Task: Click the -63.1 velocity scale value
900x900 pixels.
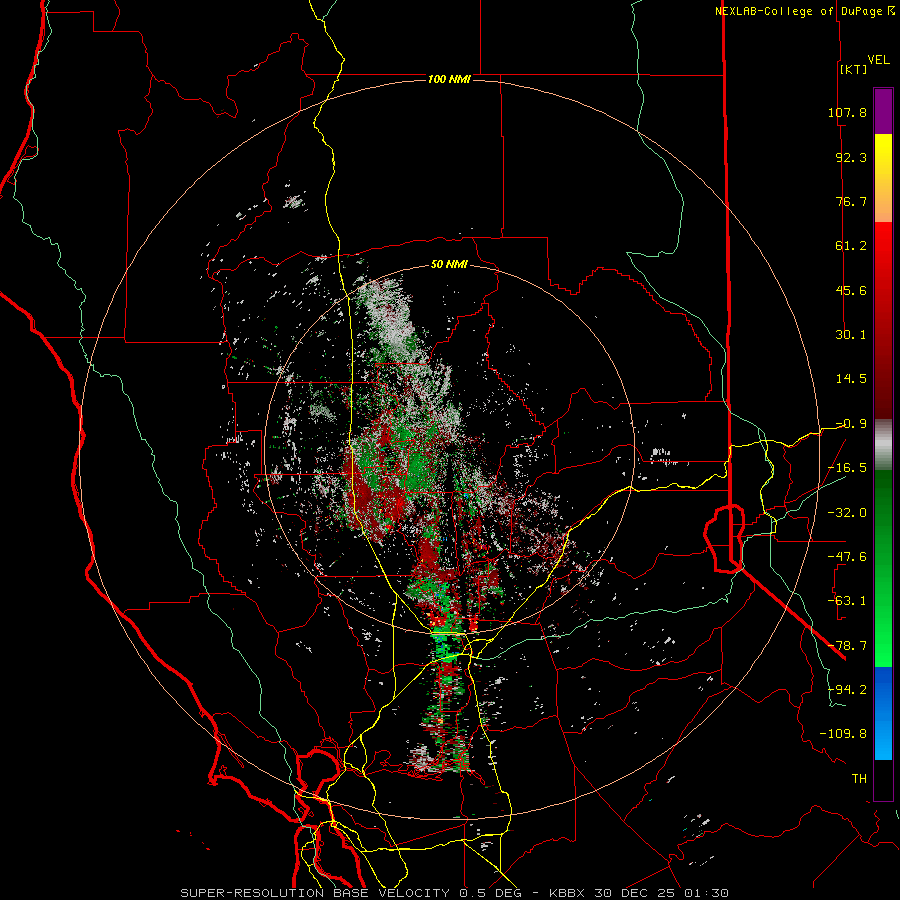Action: [x=847, y=601]
